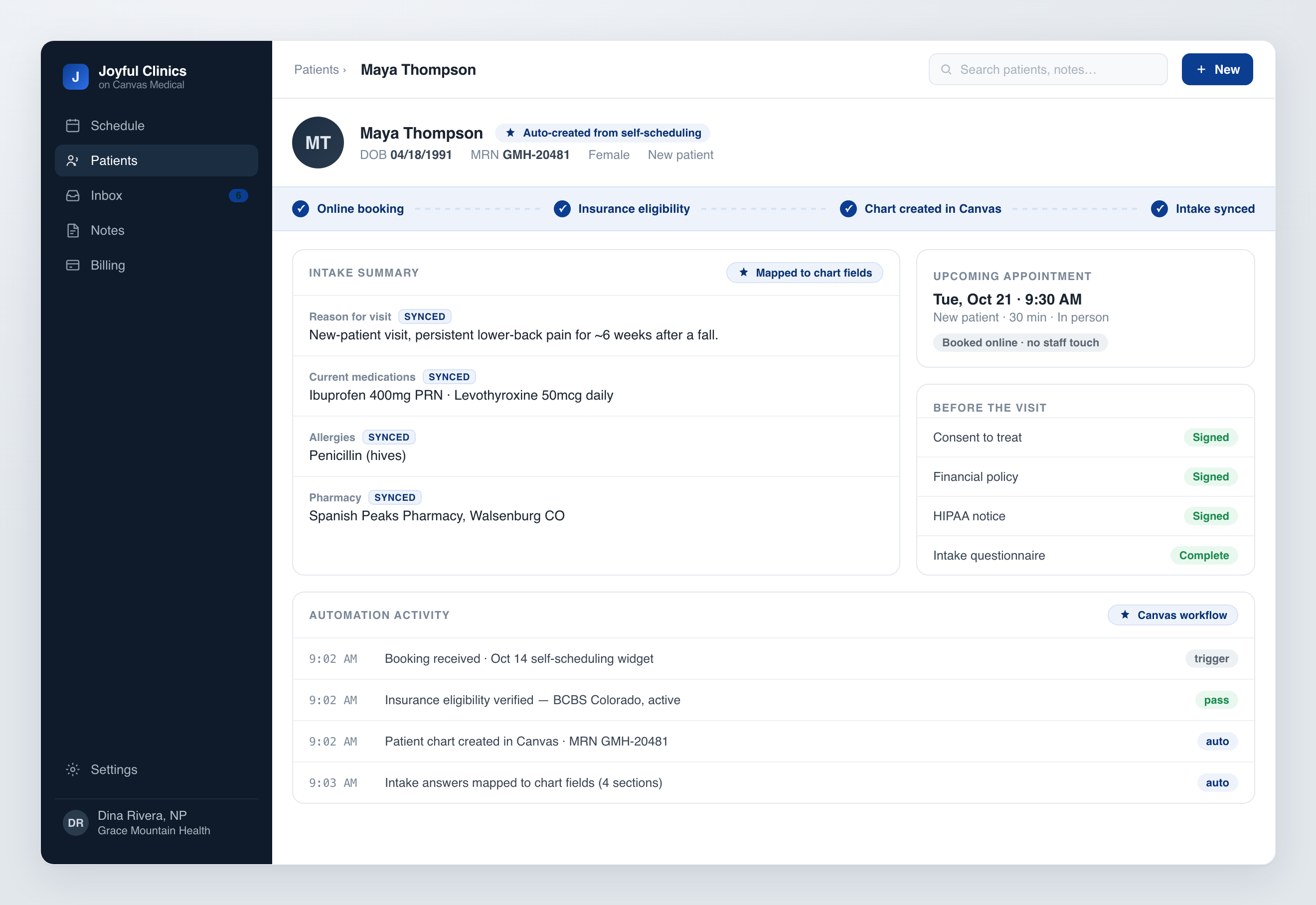Open the Schedule menu item
Image resolution: width=1316 pixels, height=905 pixels.
pos(156,125)
